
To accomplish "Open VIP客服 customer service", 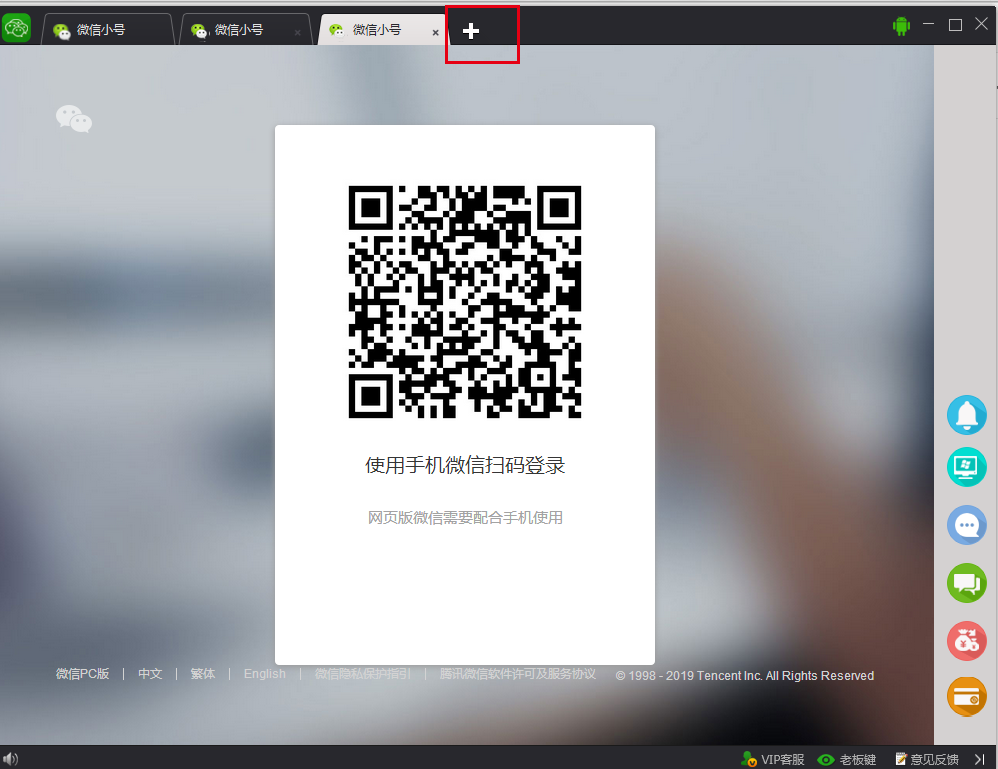I will coord(773,759).
